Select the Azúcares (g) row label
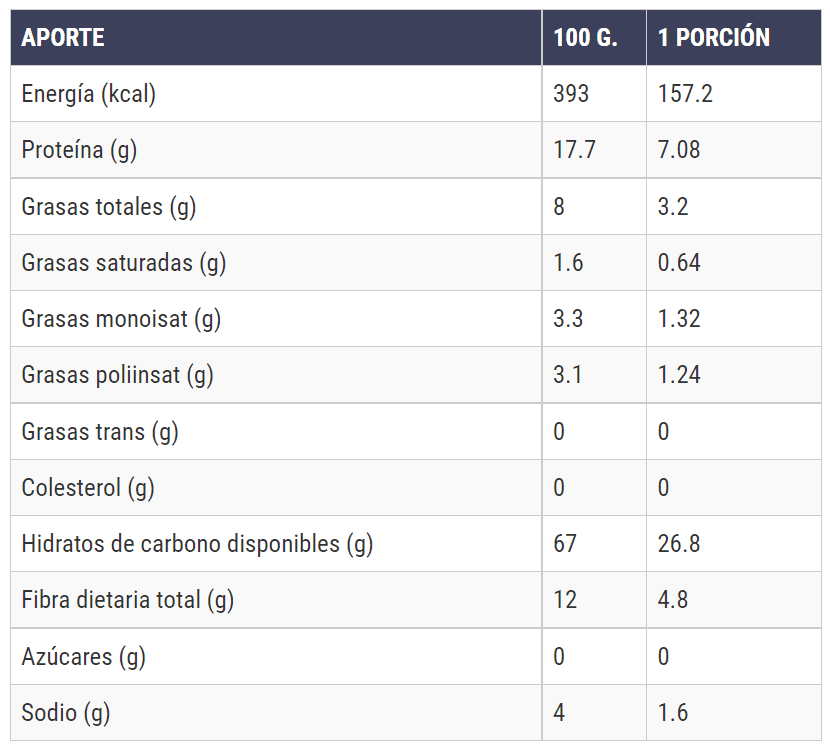This screenshot has height=746, width=830. tap(83, 657)
